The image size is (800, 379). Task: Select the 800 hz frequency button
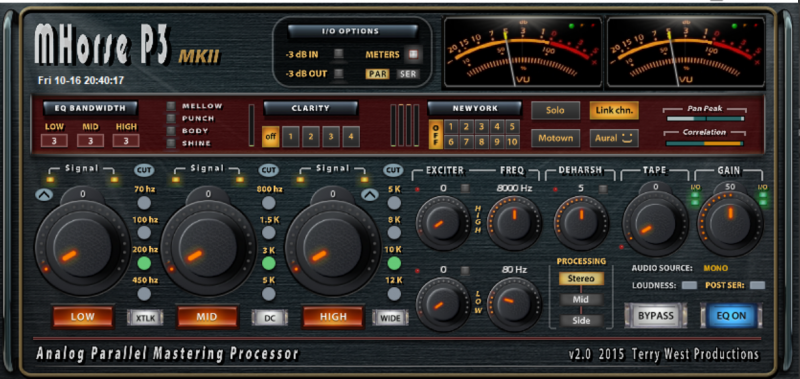[x=269, y=203]
